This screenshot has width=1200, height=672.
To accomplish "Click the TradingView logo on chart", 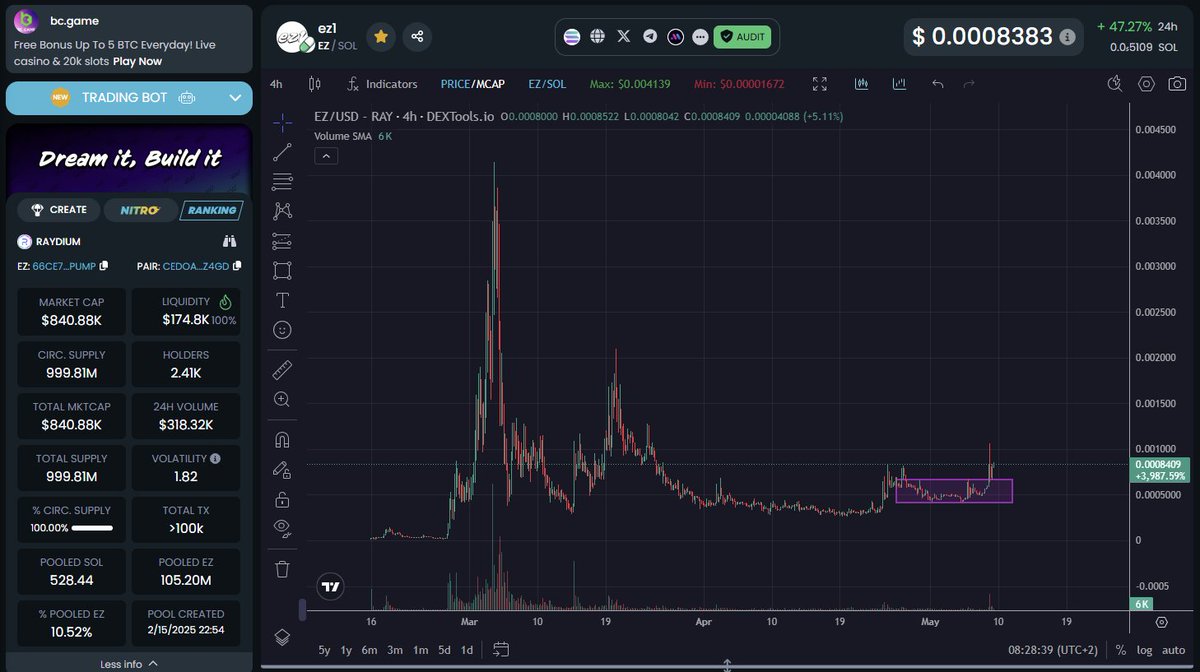I will point(331,587).
